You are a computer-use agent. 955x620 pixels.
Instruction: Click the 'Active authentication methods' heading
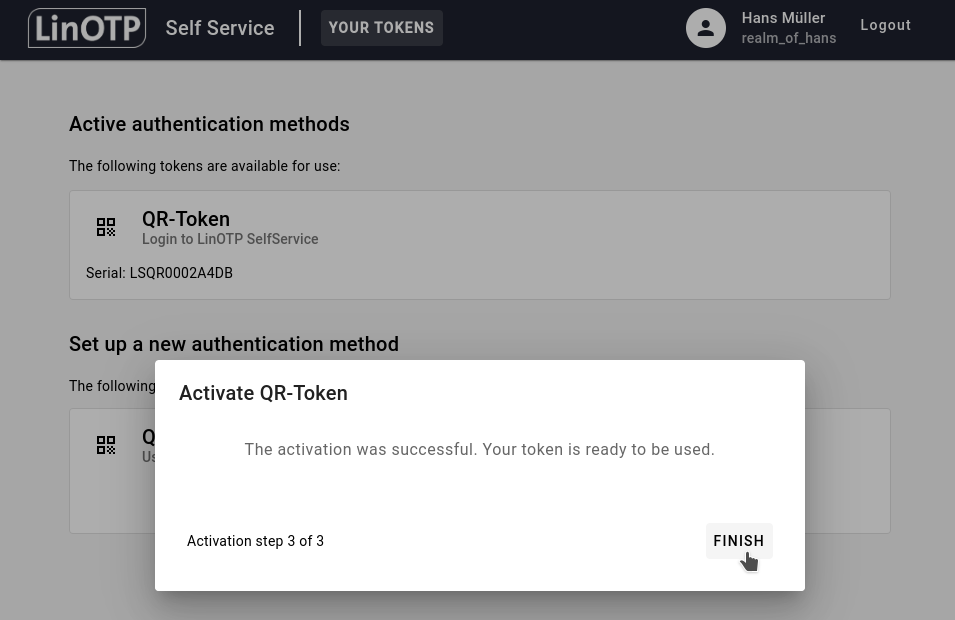click(209, 124)
